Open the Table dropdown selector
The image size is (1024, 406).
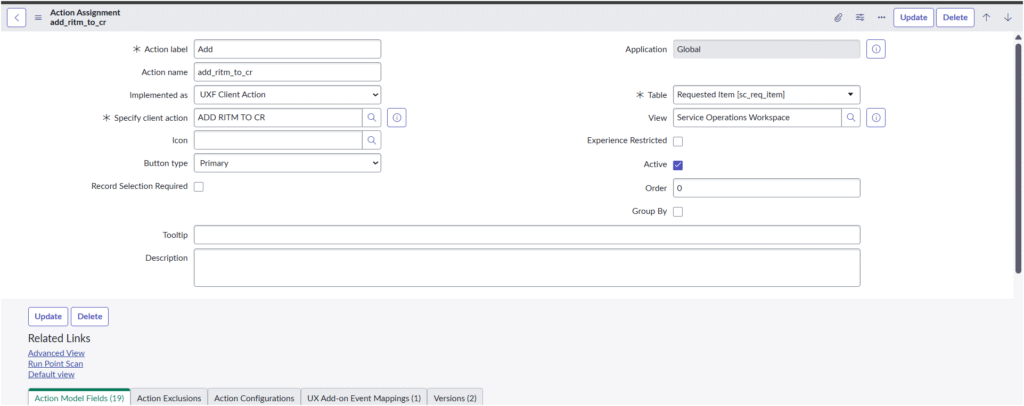point(766,95)
